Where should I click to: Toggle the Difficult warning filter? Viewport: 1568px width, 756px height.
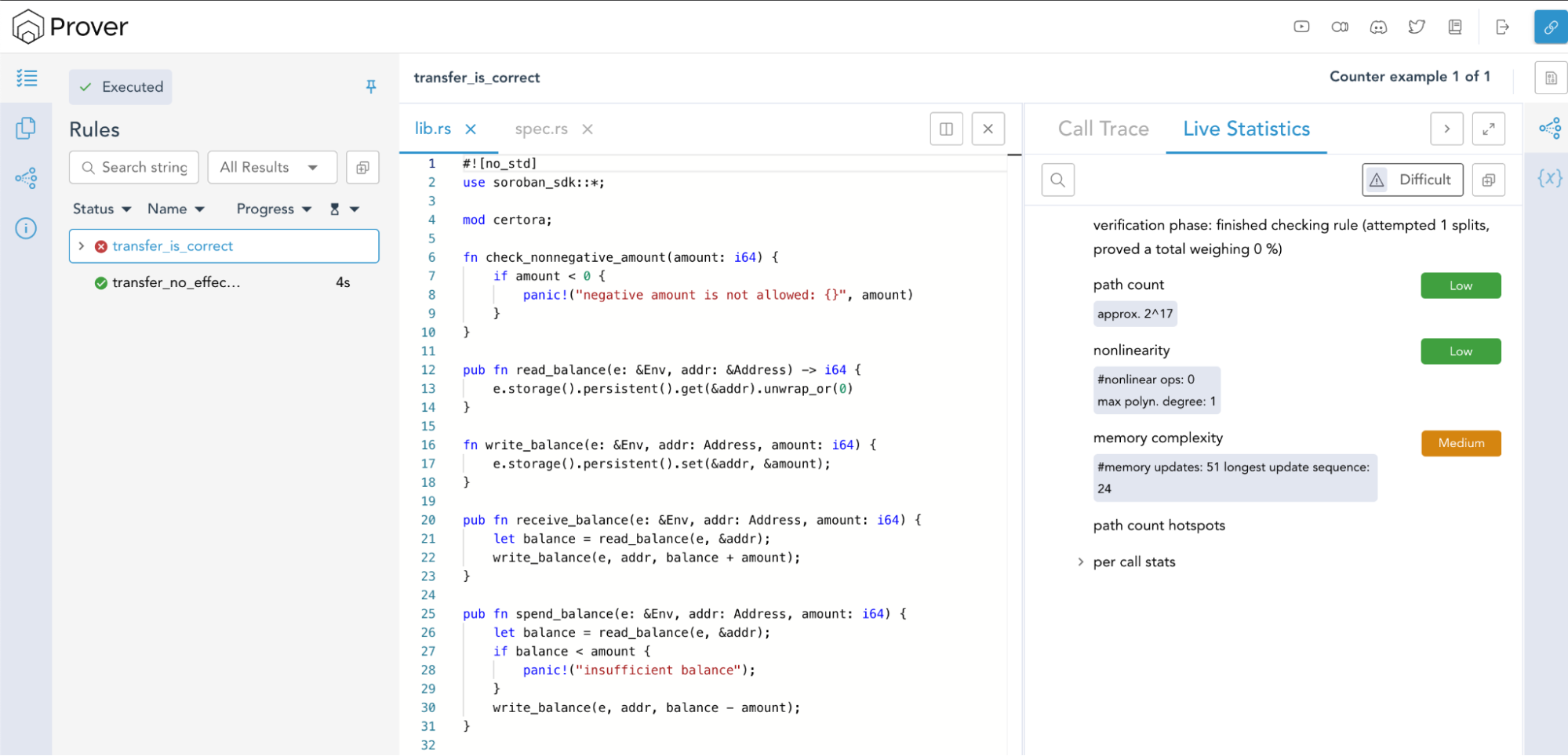1412,180
